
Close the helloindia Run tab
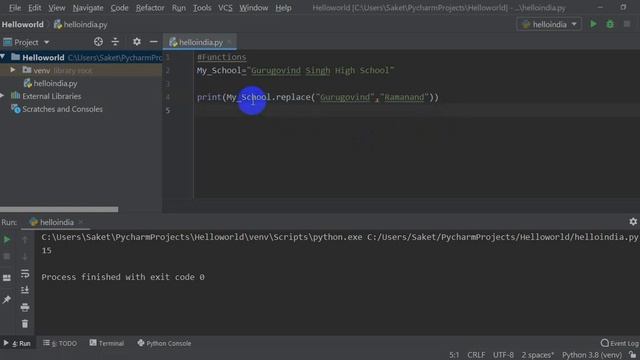click(x=81, y=222)
